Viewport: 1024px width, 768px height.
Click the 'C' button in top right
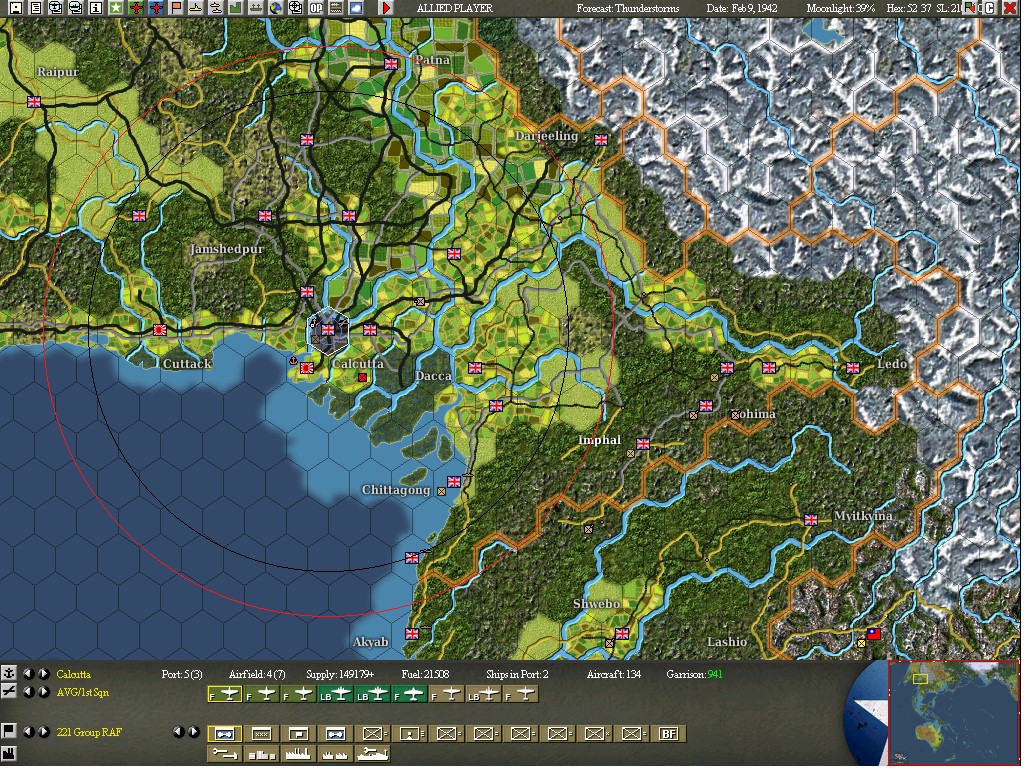(989, 8)
